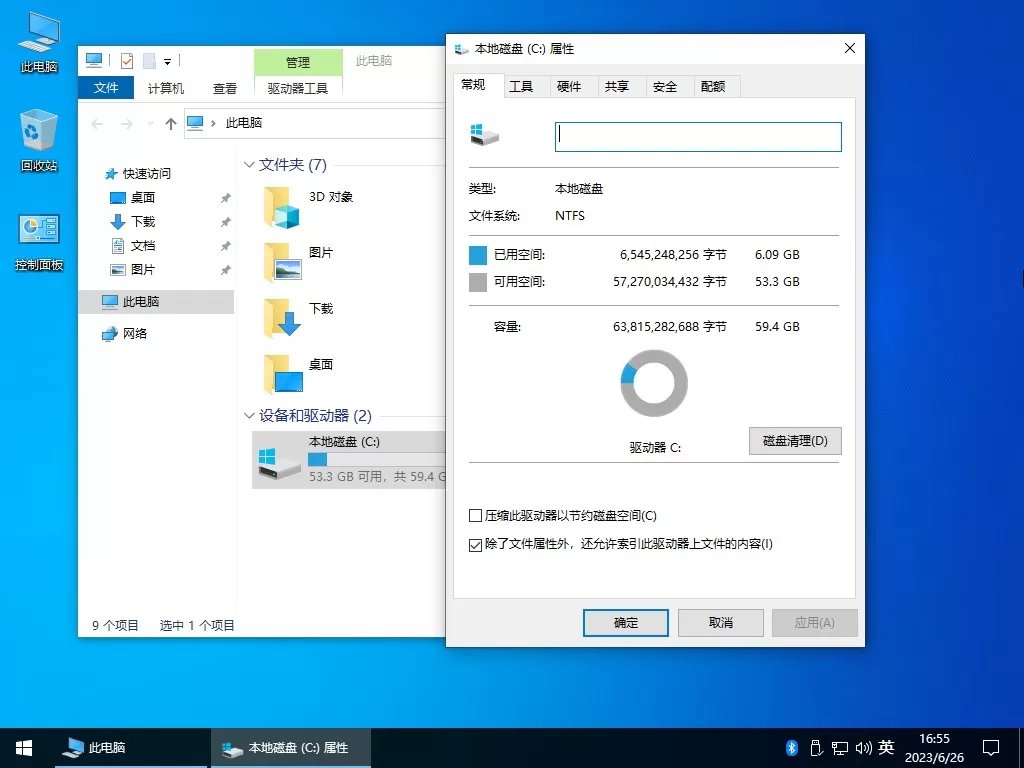Click the 磁盘清理 button
Screen dimensions: 1024x768
pyautogui.click(x=795, y=441)
